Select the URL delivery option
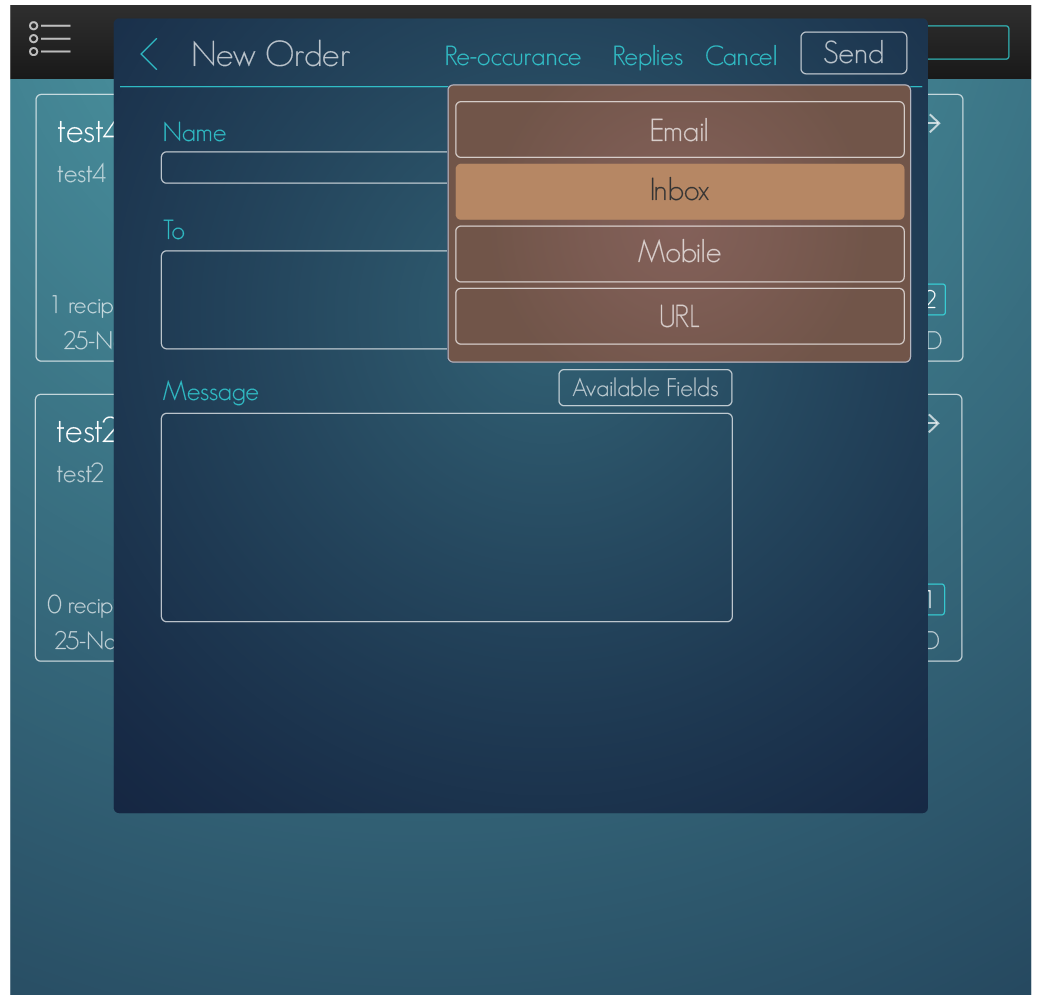This screenshot has width=1042, height=1000. click(679, 316)
